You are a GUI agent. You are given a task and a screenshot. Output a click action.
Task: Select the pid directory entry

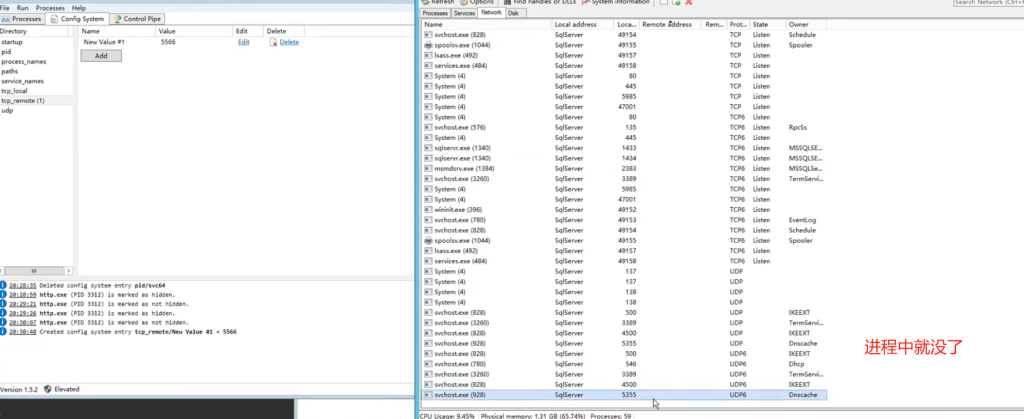pyautogui.click(x=37, y=52)
